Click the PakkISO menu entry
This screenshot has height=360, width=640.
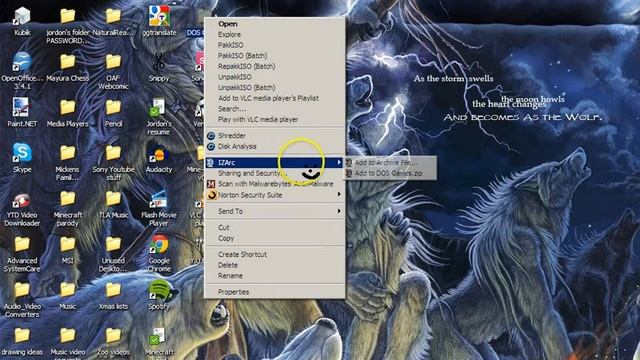274,45
